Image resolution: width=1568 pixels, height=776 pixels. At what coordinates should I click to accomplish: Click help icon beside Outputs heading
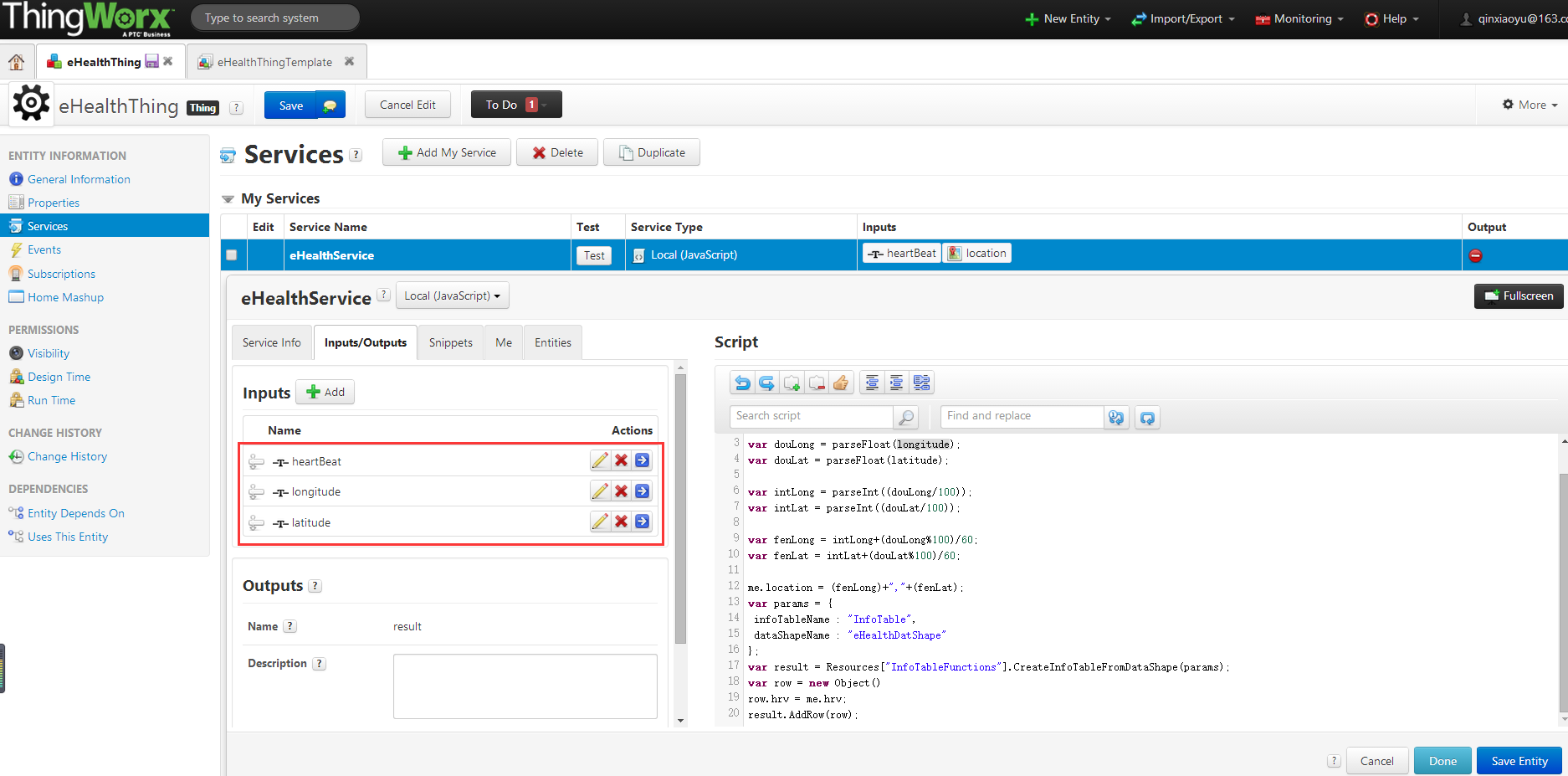pyautogui.click(x=315, y=586)
